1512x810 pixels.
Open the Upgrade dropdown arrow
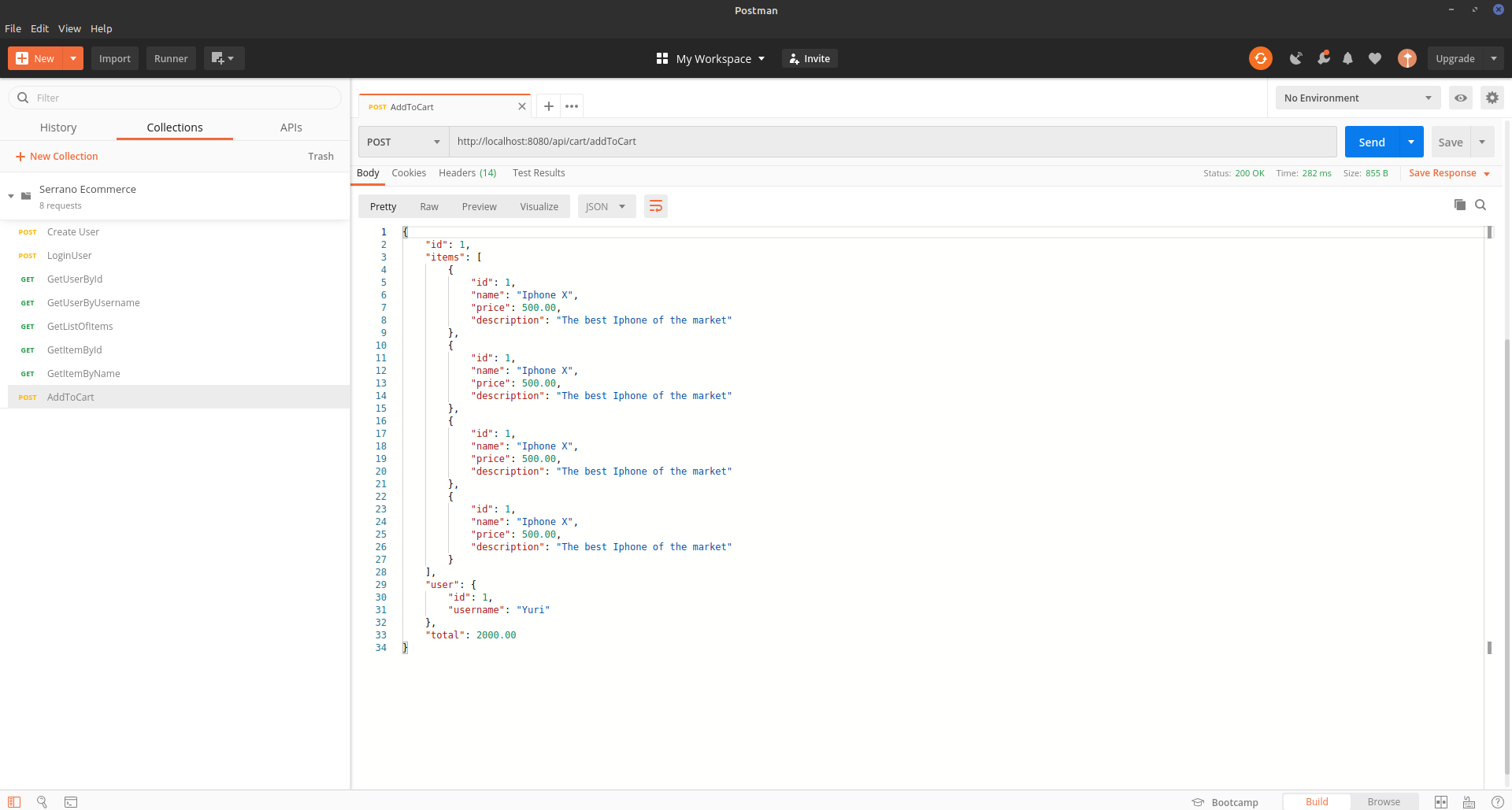tap(1494, 58)
